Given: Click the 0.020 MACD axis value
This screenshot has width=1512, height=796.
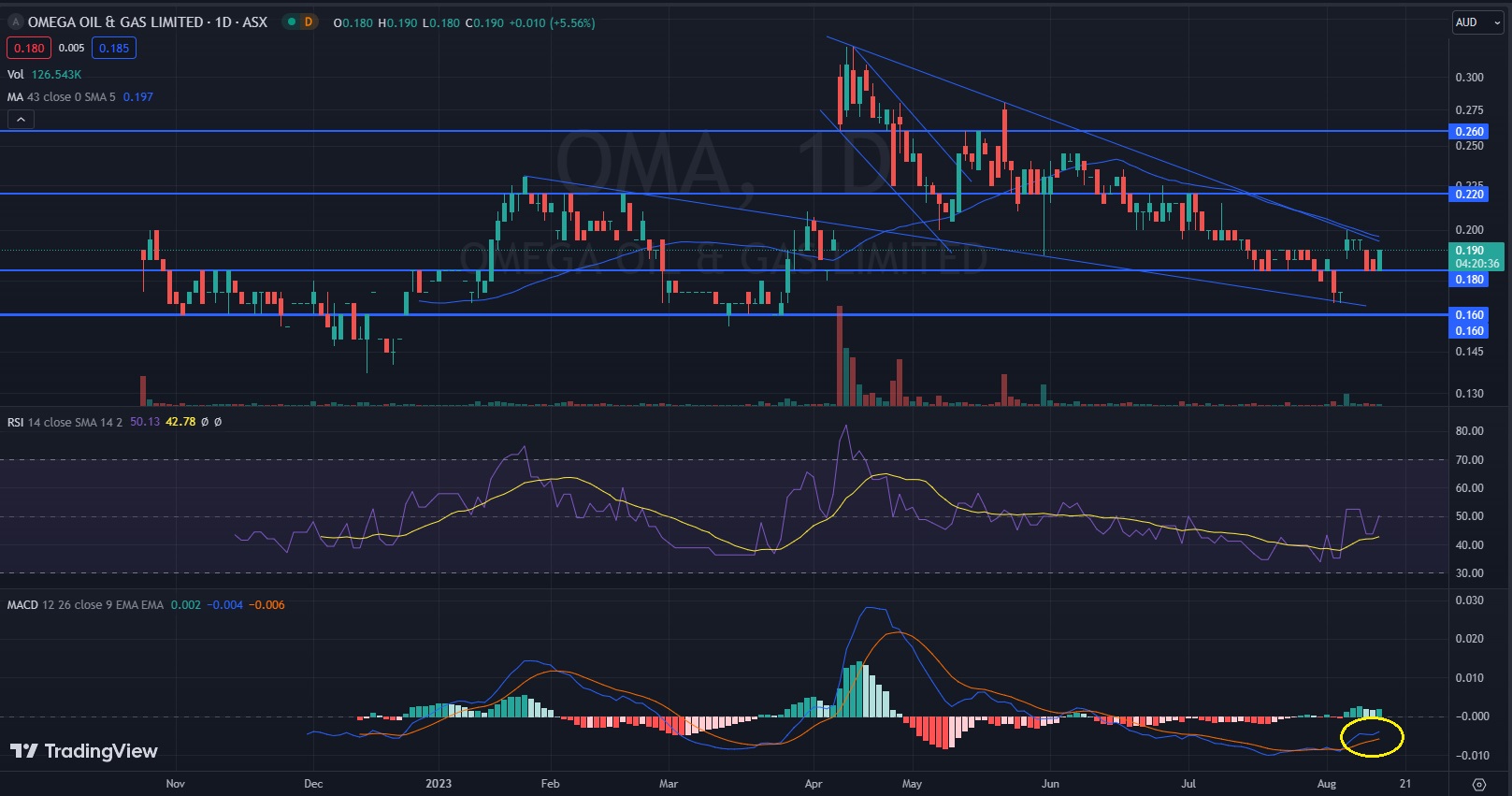Looking at the screenshot, I should click(1469, 639).
